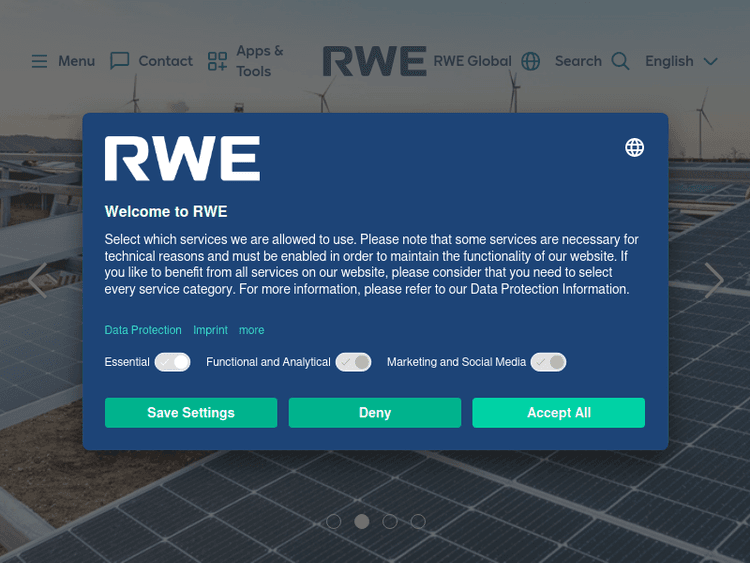The height and width of the screenshot is (563, 750).
Task: Open Search in the header
Action: click(x=578, y=61)
